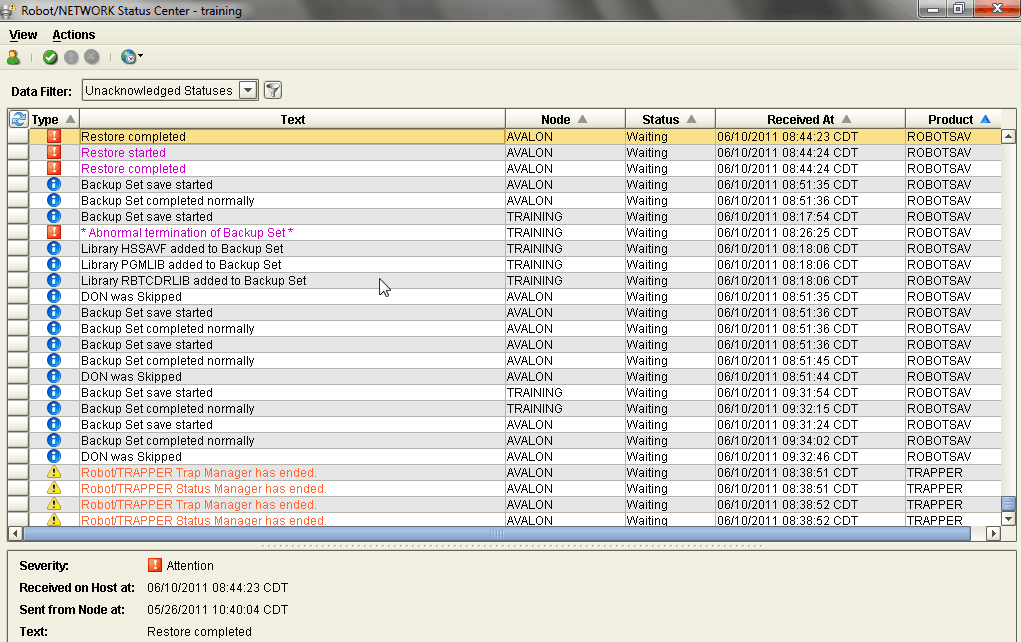Click warning icon on first Status Manager row
Viewport: 1021px width, 642px height.
[x=54, y=488]
